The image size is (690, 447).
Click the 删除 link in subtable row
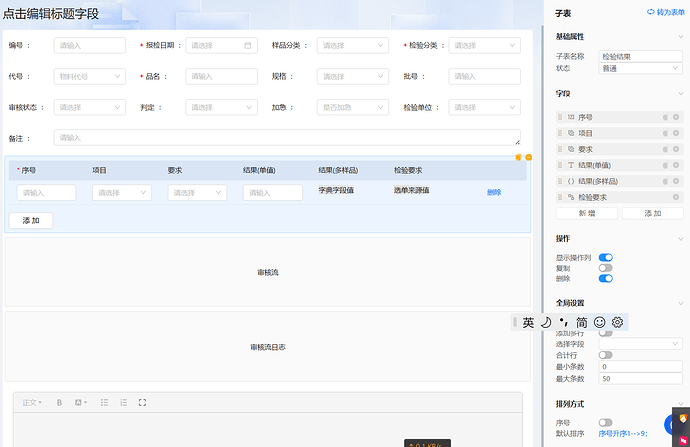pyautogui.click(x=494, y=192)
